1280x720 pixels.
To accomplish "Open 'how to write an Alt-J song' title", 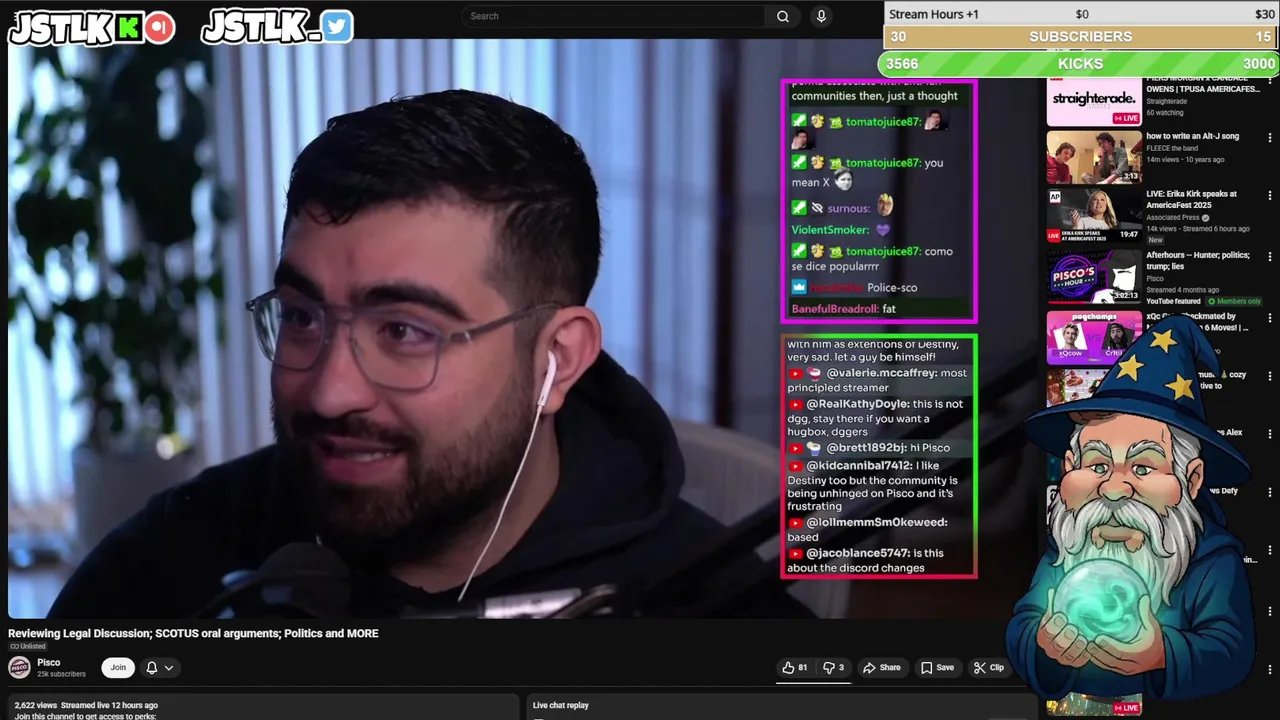I will (1192, 136).
